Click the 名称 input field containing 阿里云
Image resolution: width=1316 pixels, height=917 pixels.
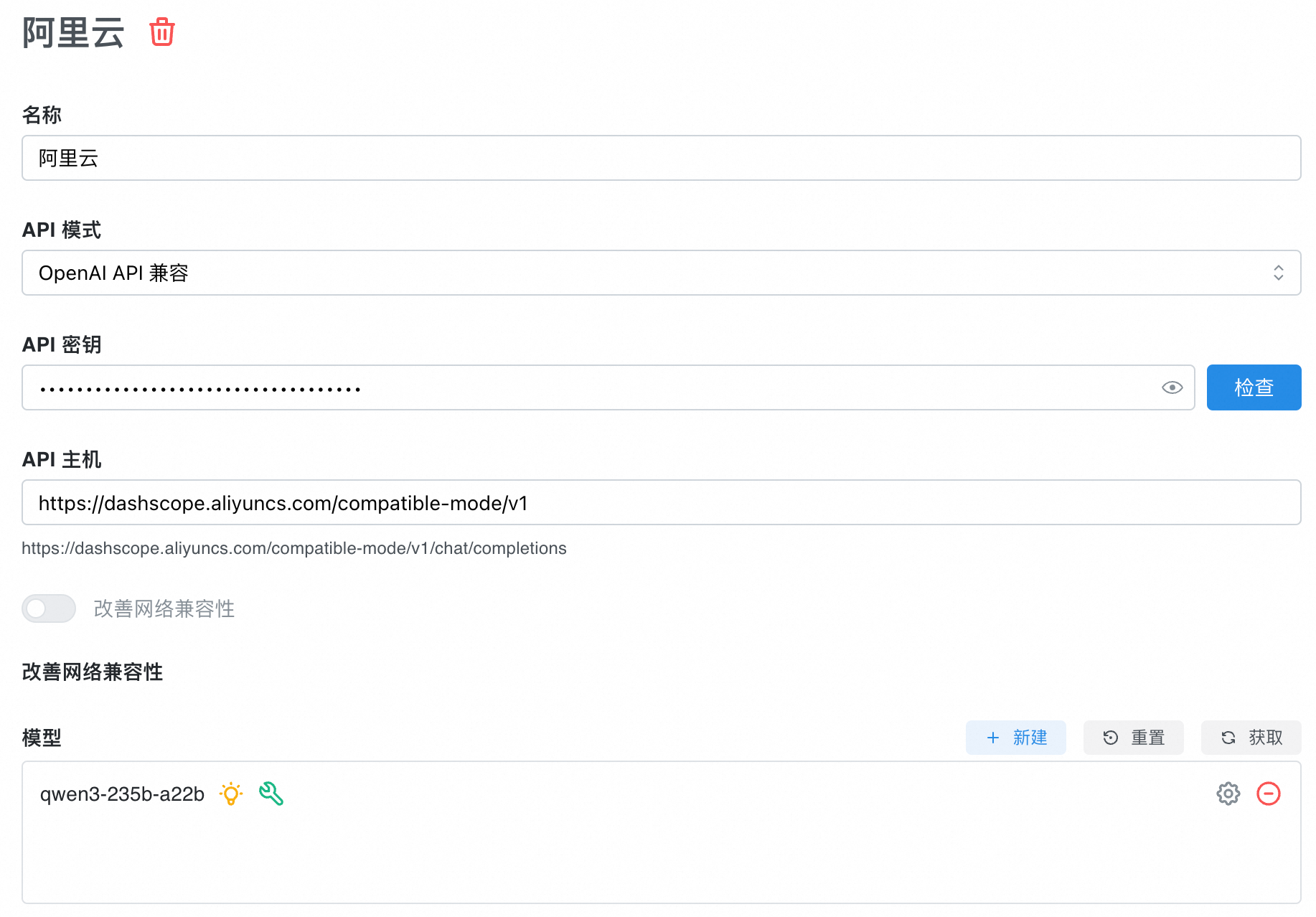(661, 158)
